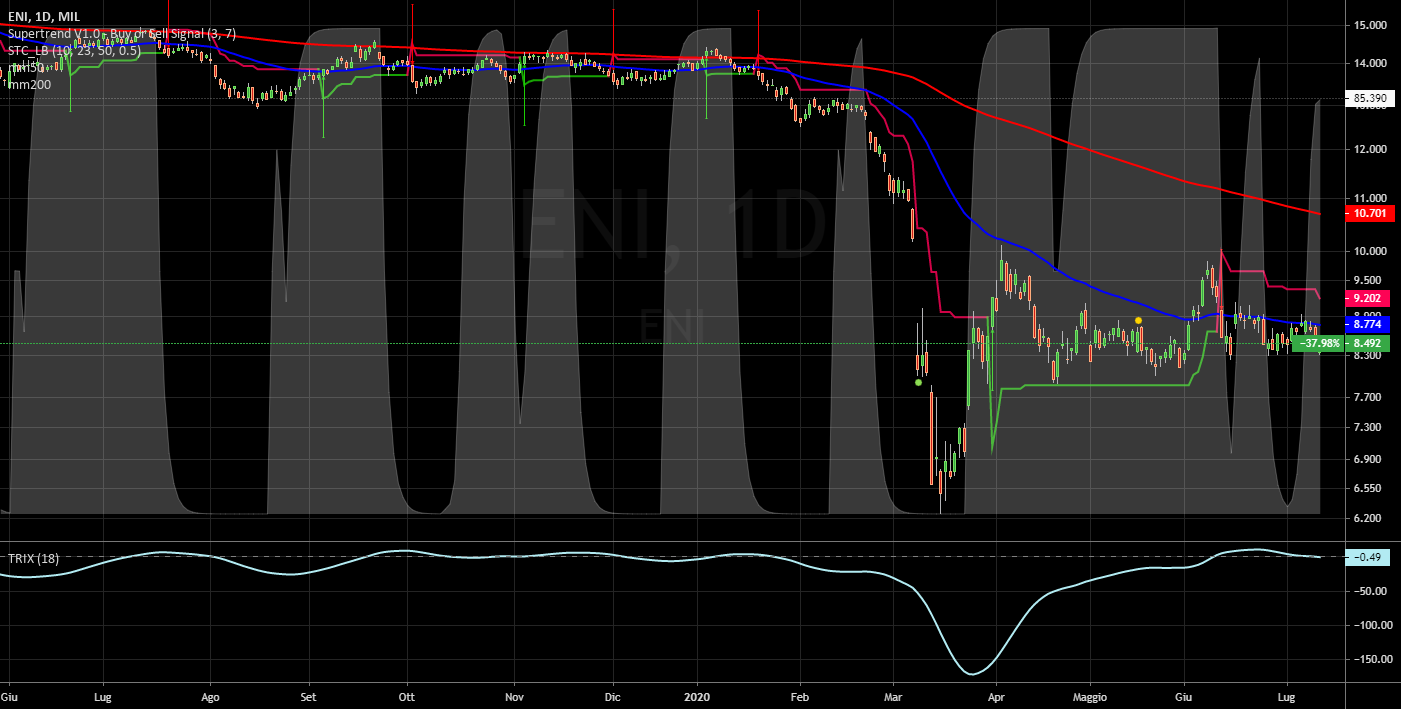Screen dimensions: 1401x709
Task: Click the 7.700 price axis value
Action: click(x=1367, y=397)
